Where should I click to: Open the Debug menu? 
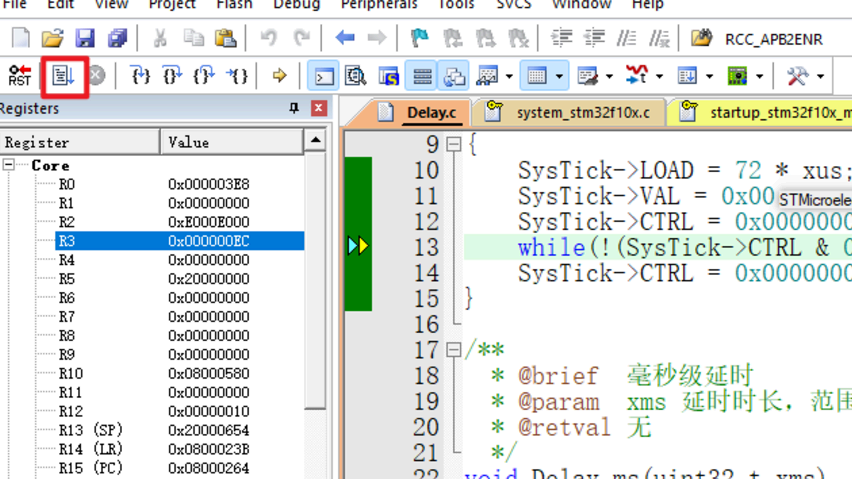pyautogui.click(x=297, y=4)
